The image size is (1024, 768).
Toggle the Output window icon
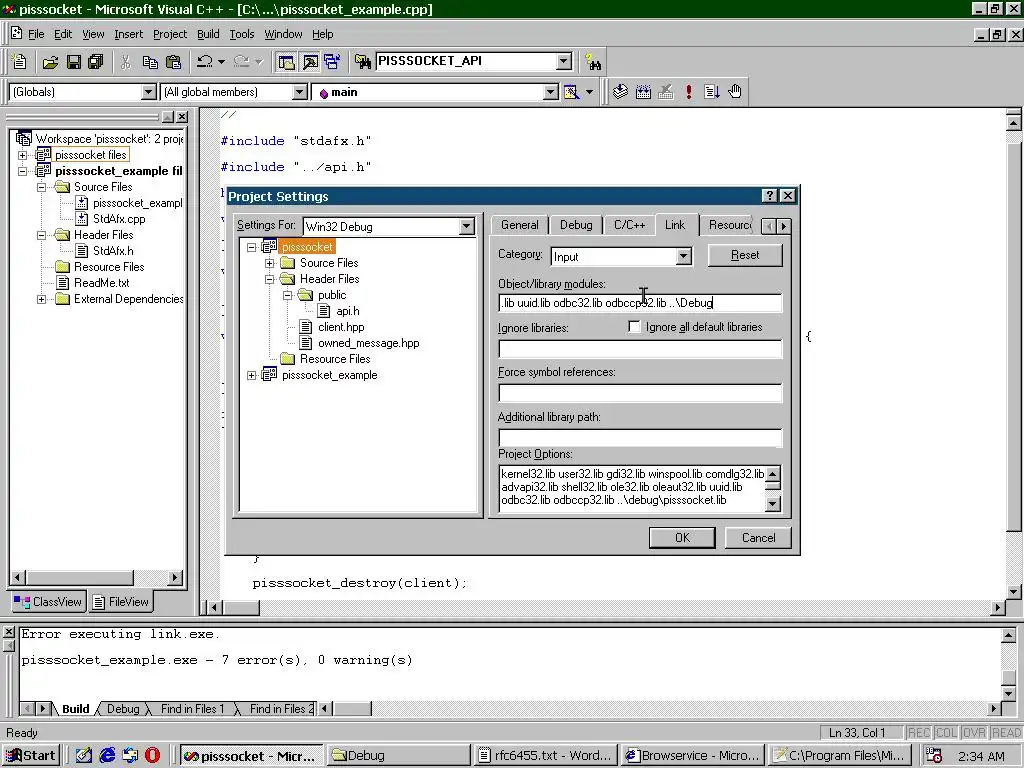(x=310, y=62)
